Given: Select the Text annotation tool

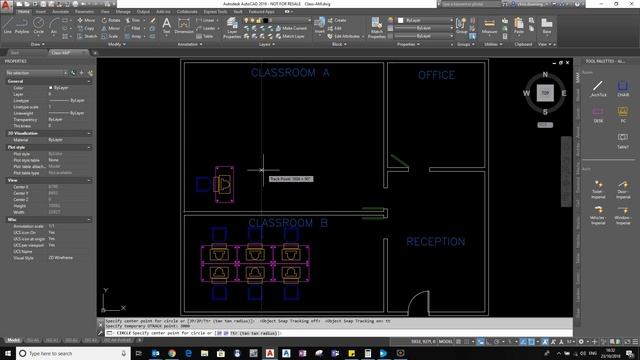Looking at the screenshot, I should (x=167, y=26).
